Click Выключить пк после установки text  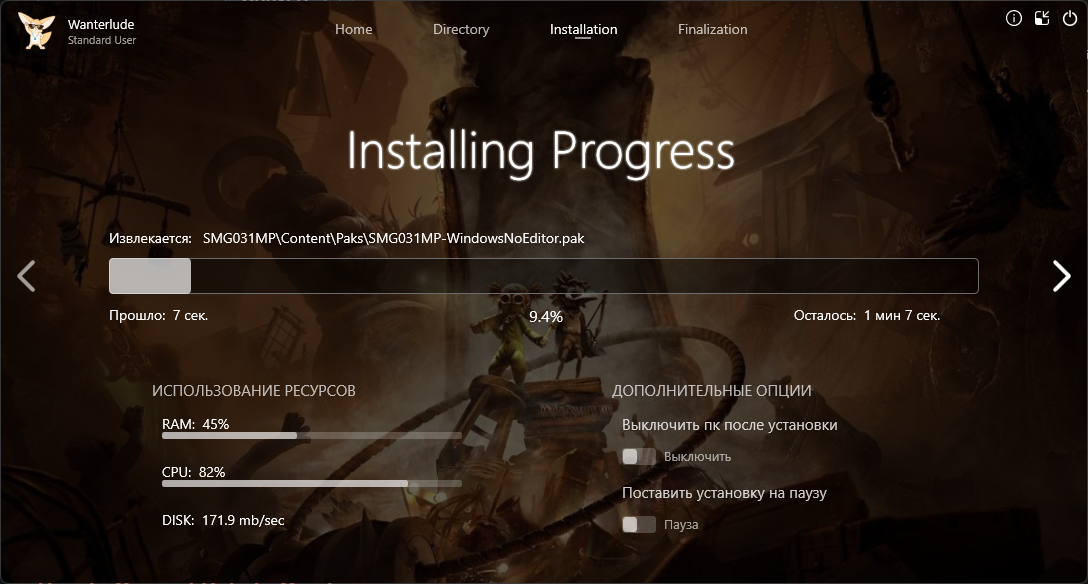point(729,425)
